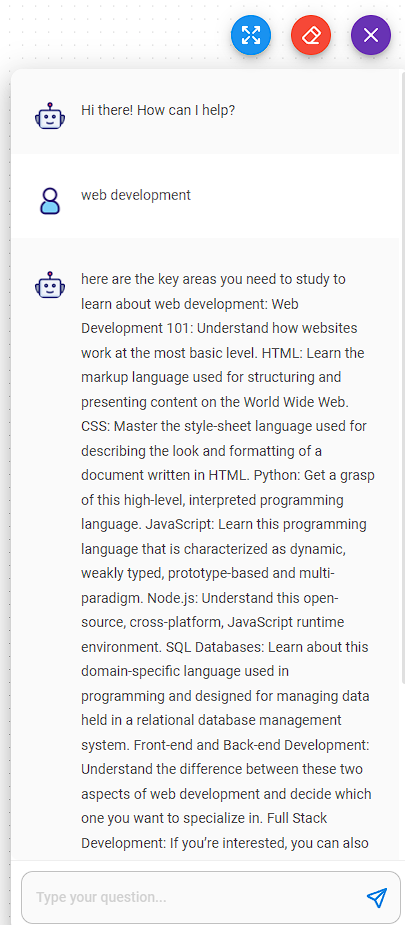
Task: Click the robot avatar beside 'Hi there!' greeting
Action: tap(50, 116)
